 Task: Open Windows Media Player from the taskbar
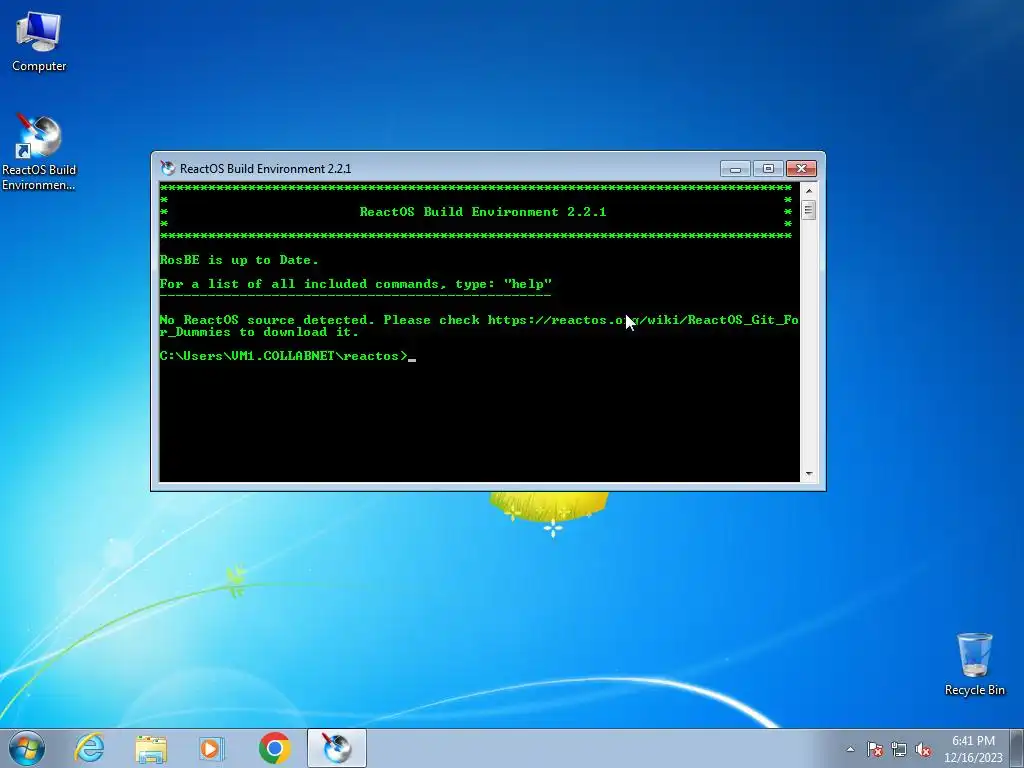[x=212, y=748]
